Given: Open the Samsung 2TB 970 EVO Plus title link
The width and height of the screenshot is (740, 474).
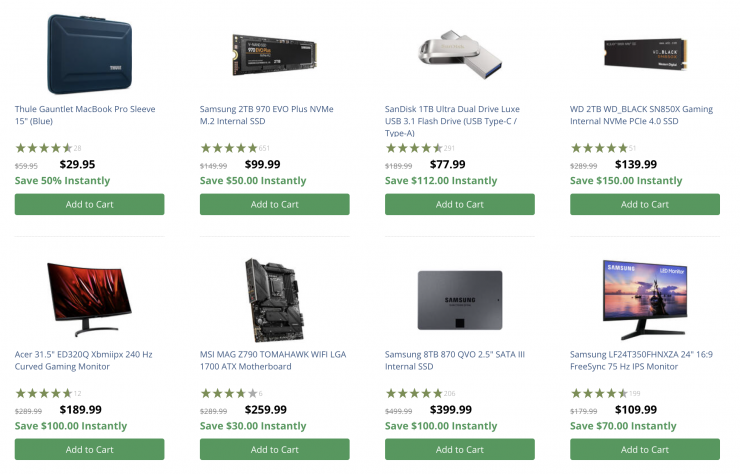Looking at the screenshot, I should tap(267, 115).
